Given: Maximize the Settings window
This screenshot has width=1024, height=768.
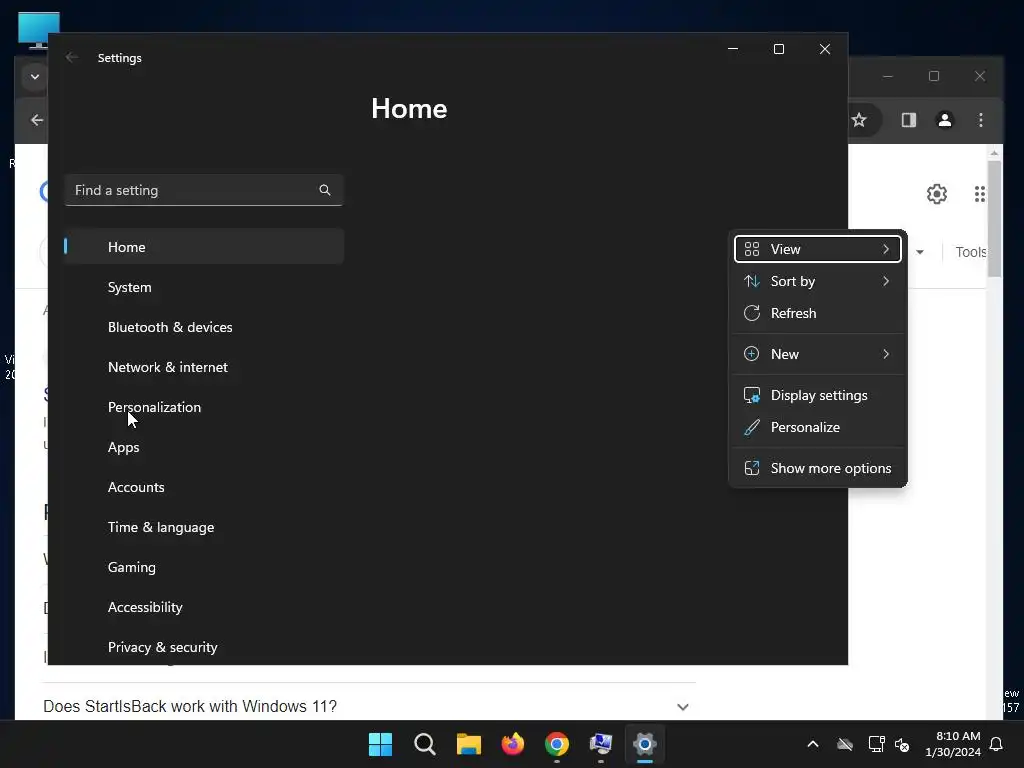Looking at the screenshot, I should click(778, 50).
